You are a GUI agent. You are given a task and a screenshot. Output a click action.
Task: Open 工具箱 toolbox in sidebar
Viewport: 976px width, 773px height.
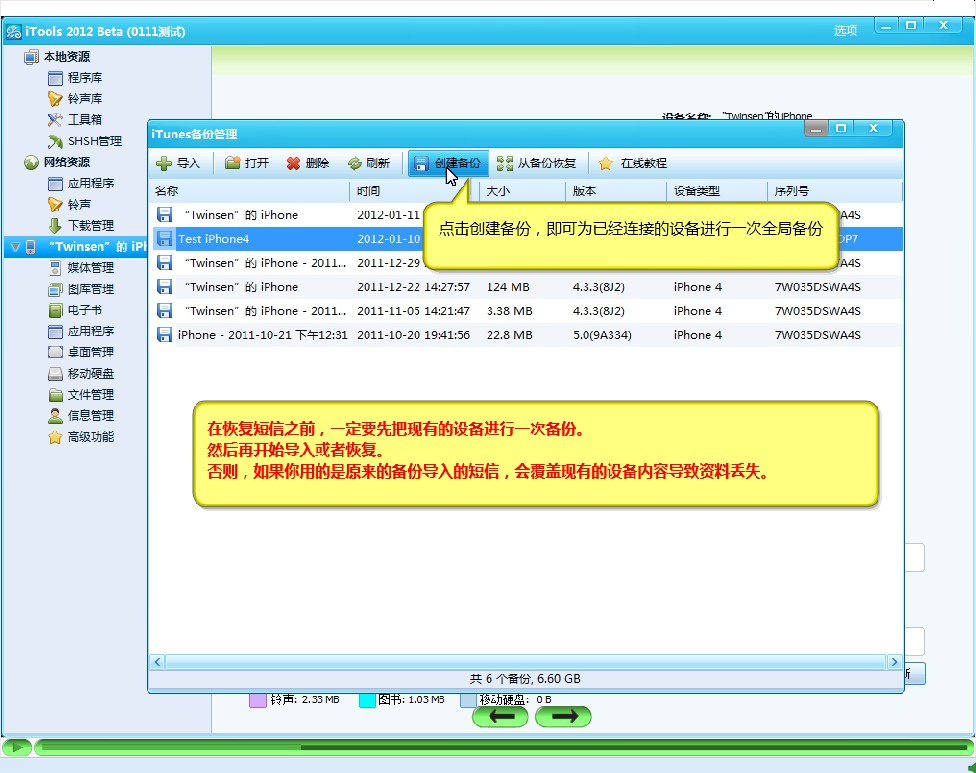tap(84, 119)
